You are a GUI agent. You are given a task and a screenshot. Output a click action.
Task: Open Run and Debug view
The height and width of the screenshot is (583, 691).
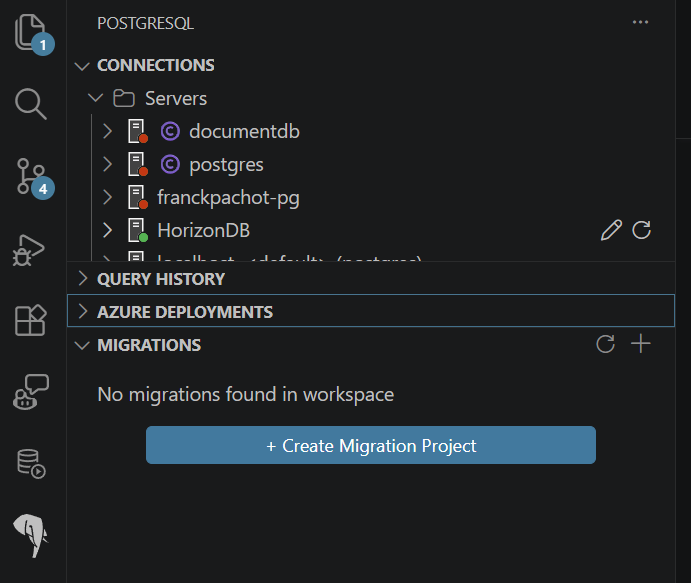[x=29, y=249]
